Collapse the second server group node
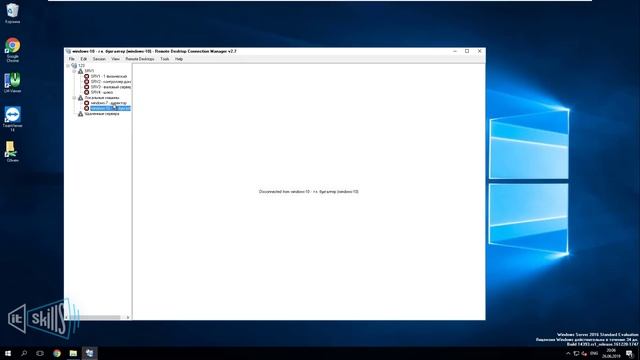 [74, 98]
